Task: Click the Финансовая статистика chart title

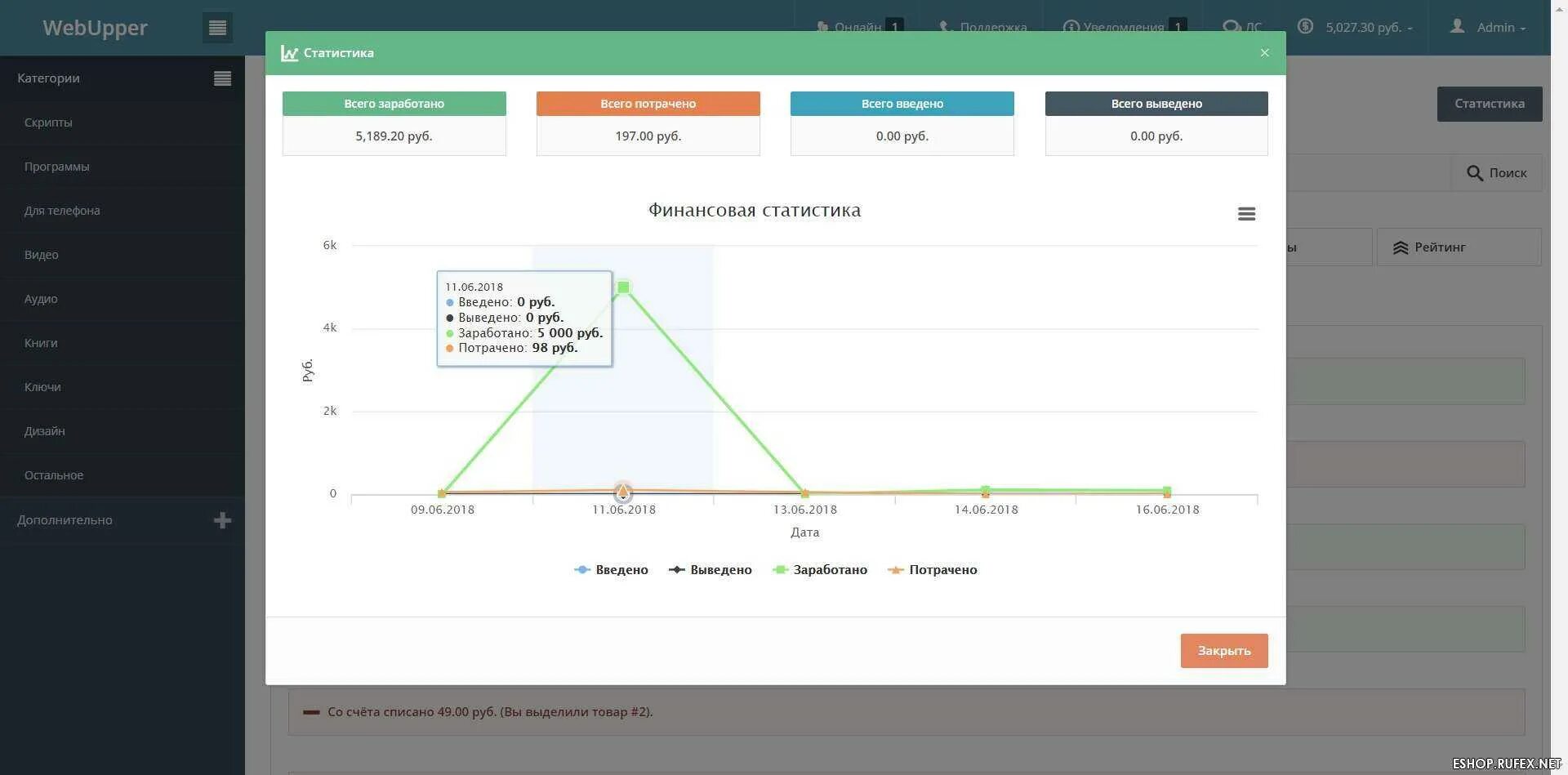Action: pyautogui.click(x=755, y=211)
